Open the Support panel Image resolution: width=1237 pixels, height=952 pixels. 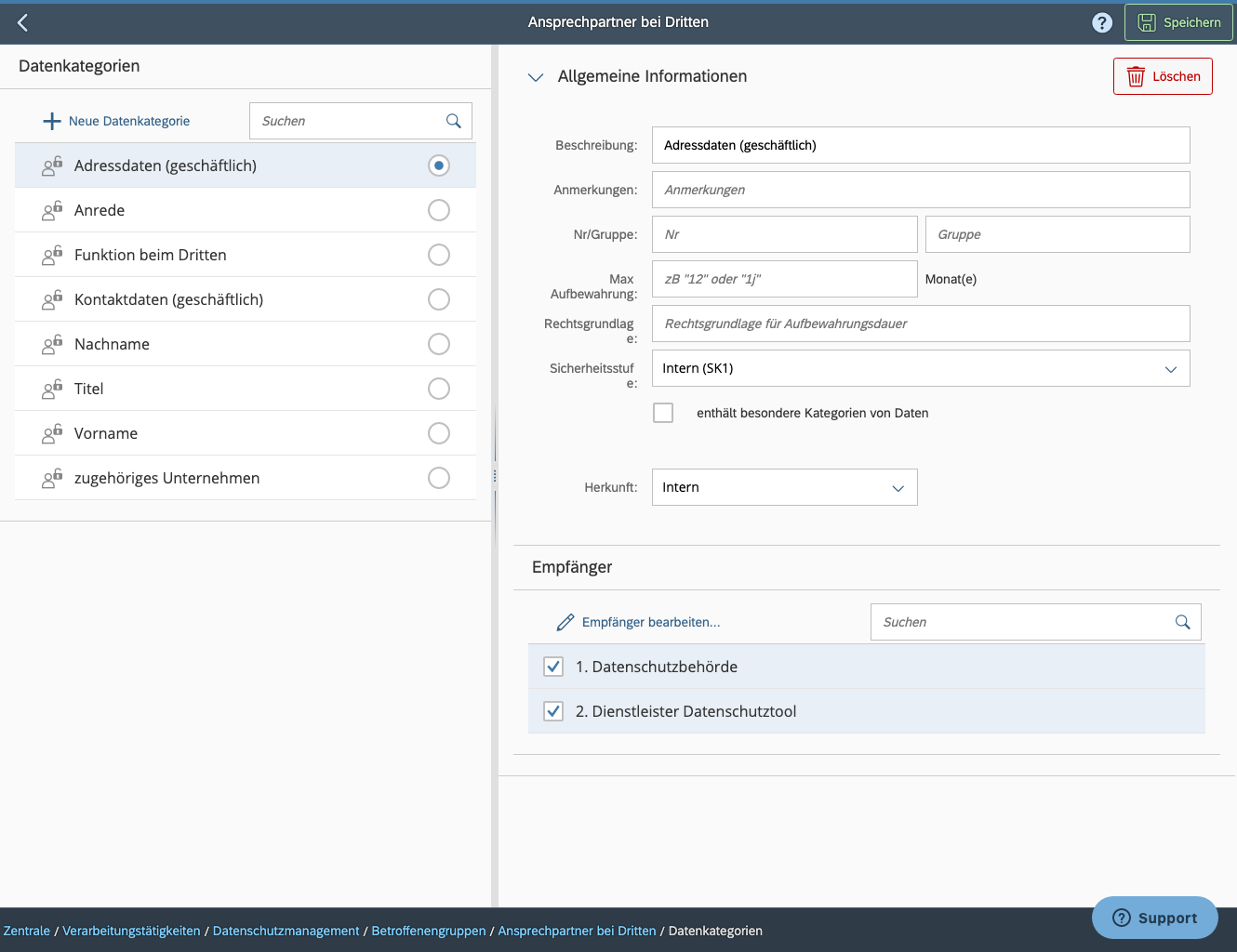[x=1154, y=918]
